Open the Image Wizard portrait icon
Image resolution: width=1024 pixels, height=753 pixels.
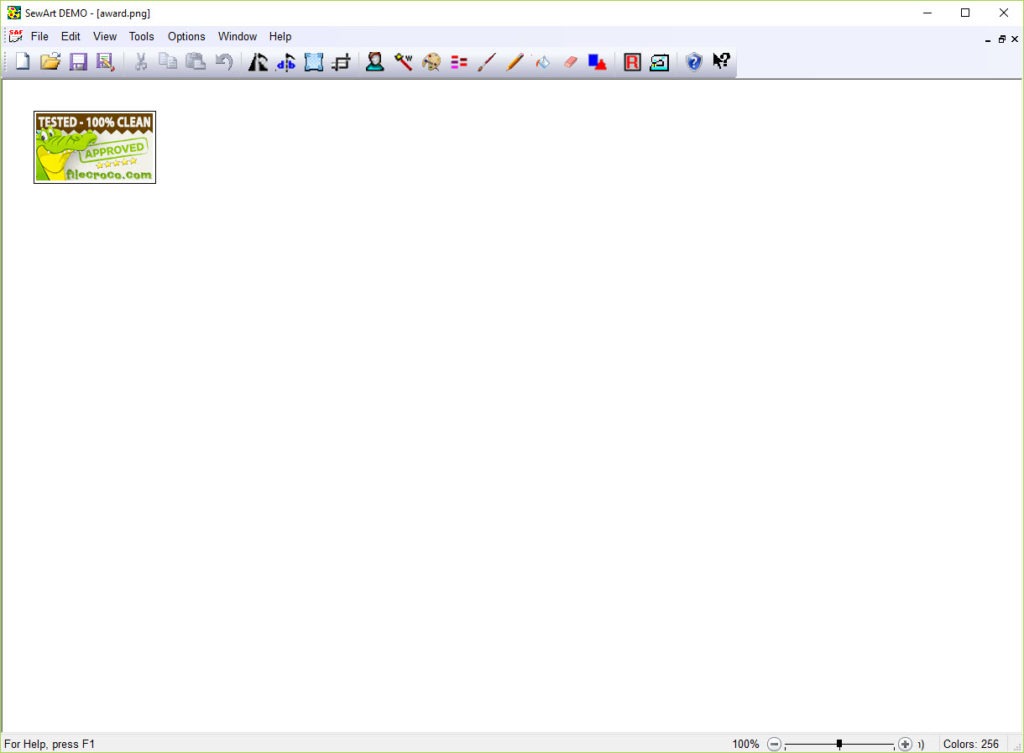375,62
